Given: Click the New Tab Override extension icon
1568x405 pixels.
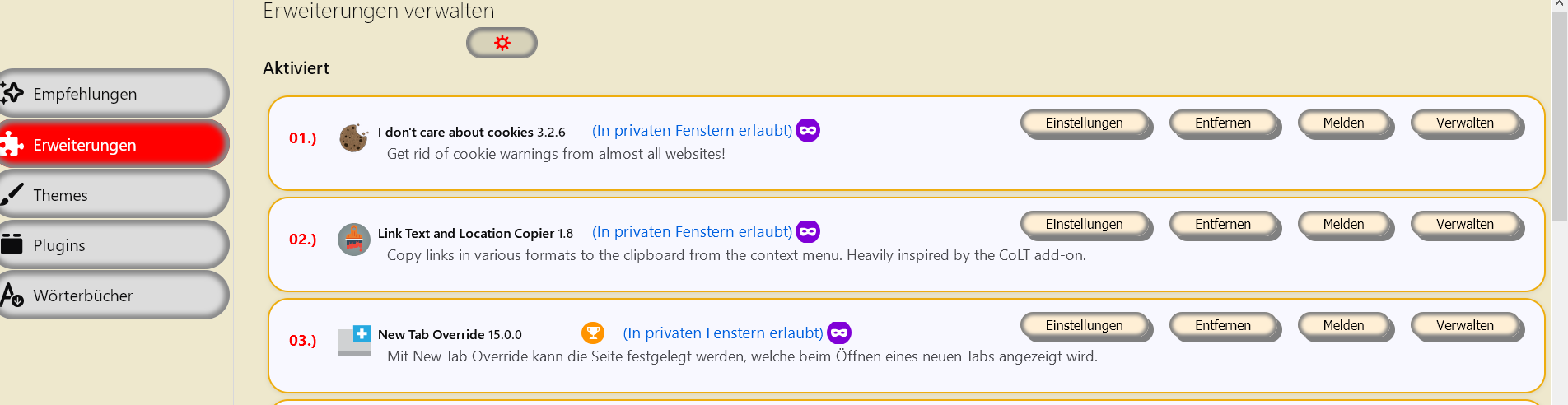Looking at the screenshot, I should (x=354, y=340).
